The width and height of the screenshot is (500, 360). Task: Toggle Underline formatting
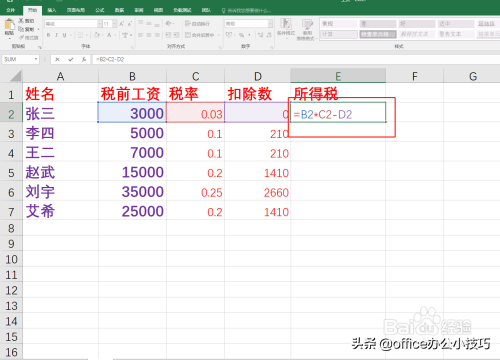click(x=64, y=35)
